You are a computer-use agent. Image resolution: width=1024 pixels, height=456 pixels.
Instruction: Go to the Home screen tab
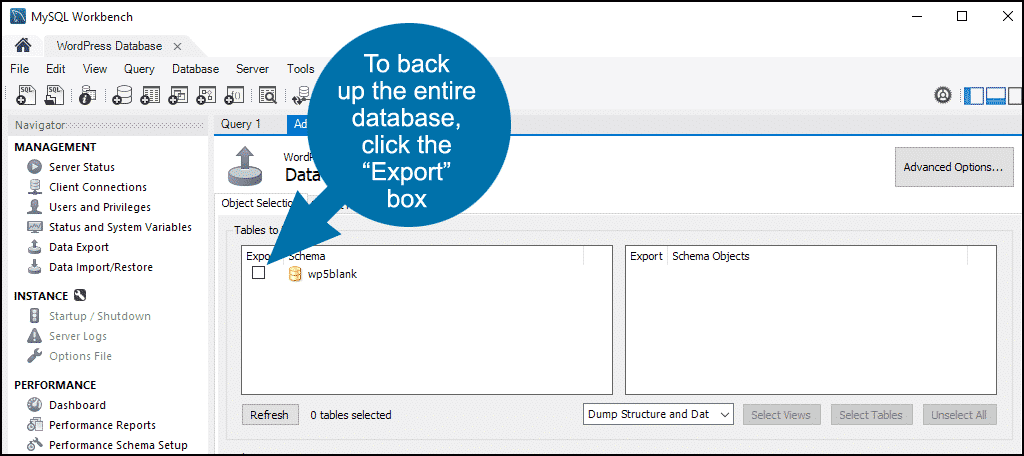23,46
